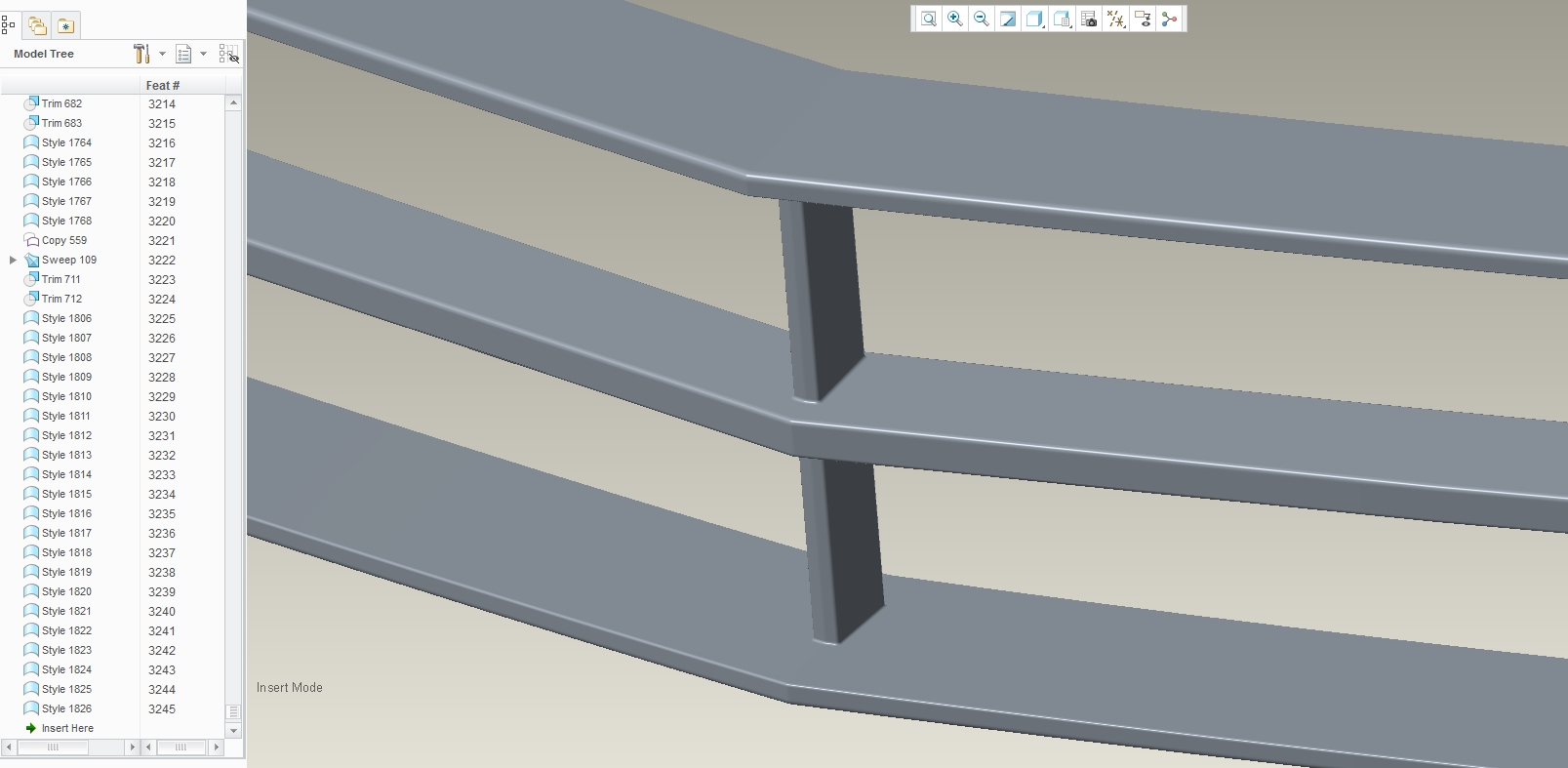Image resolution: width=1568 pixels, height=768 pixels.
Task: Toggle the Spin Center icon
Action: click(1169, 19)
